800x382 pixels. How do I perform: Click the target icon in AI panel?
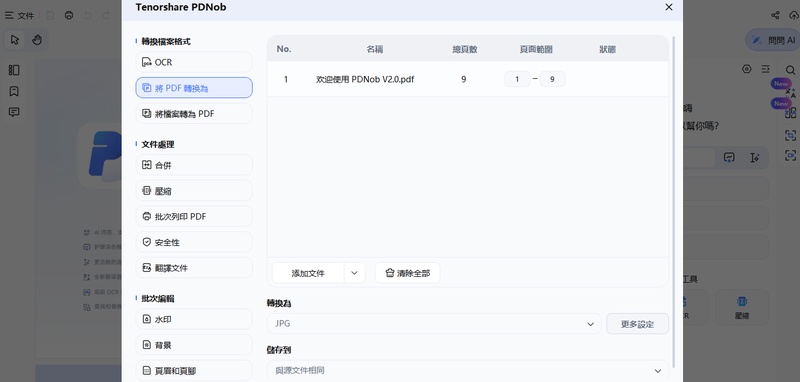tap(747, 69)
